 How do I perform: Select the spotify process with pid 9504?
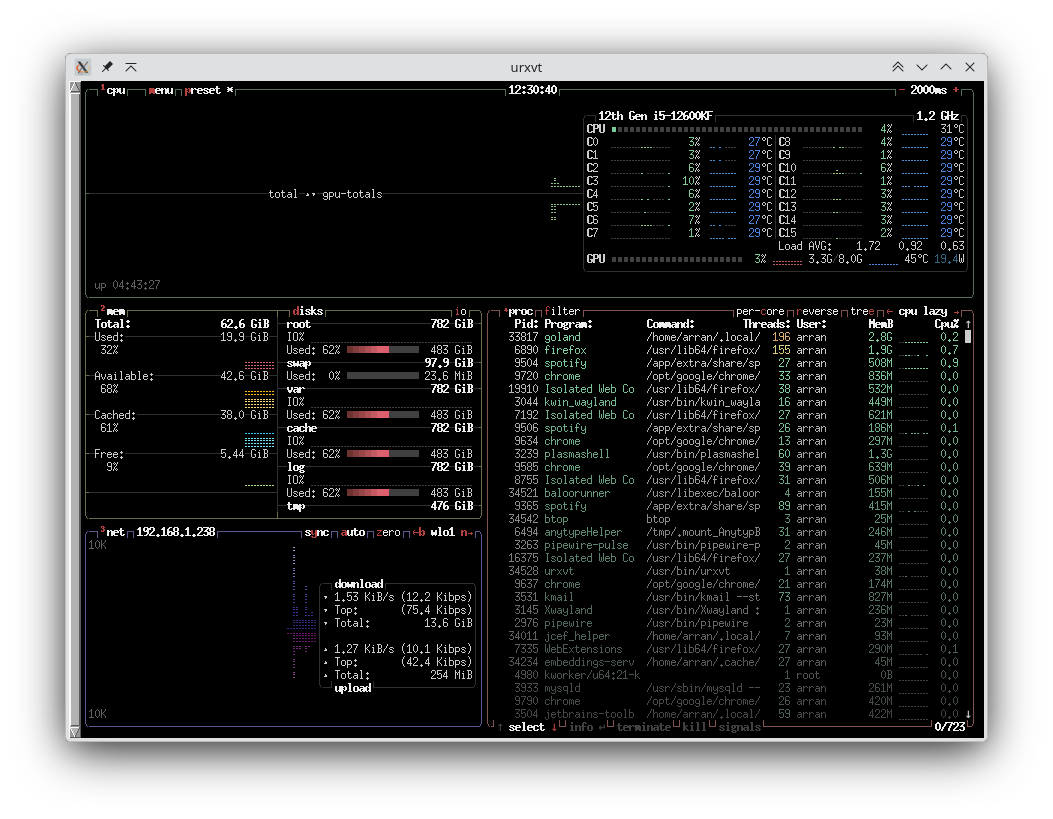coord(733,363)
